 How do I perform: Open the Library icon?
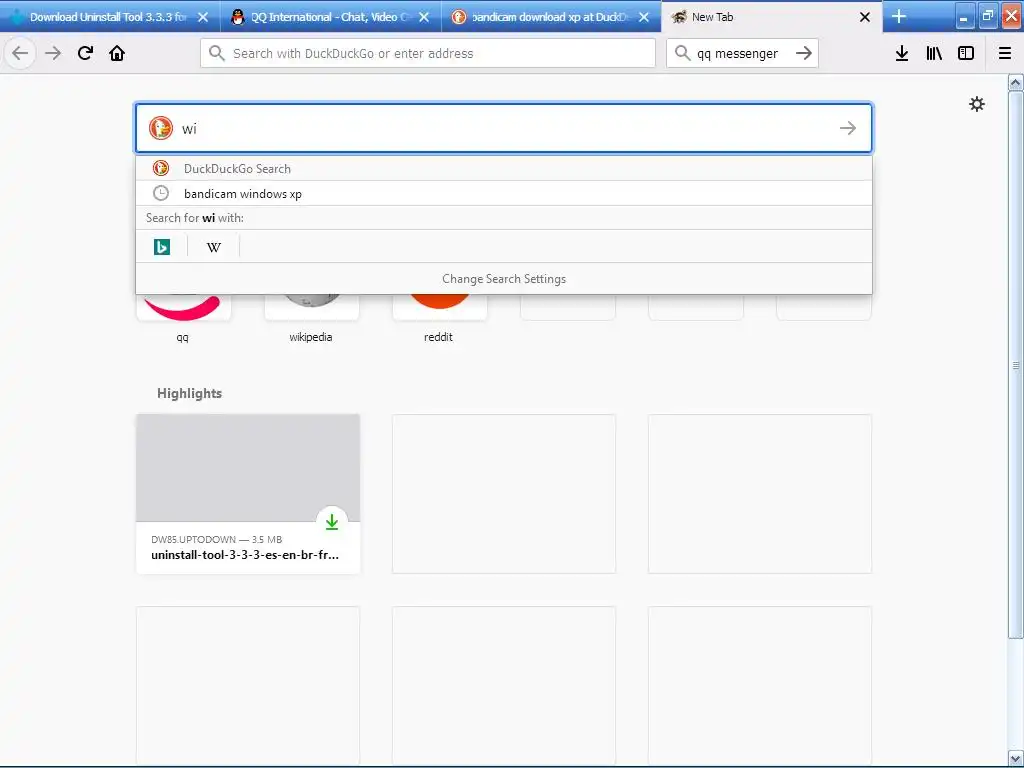coord(934,53)
